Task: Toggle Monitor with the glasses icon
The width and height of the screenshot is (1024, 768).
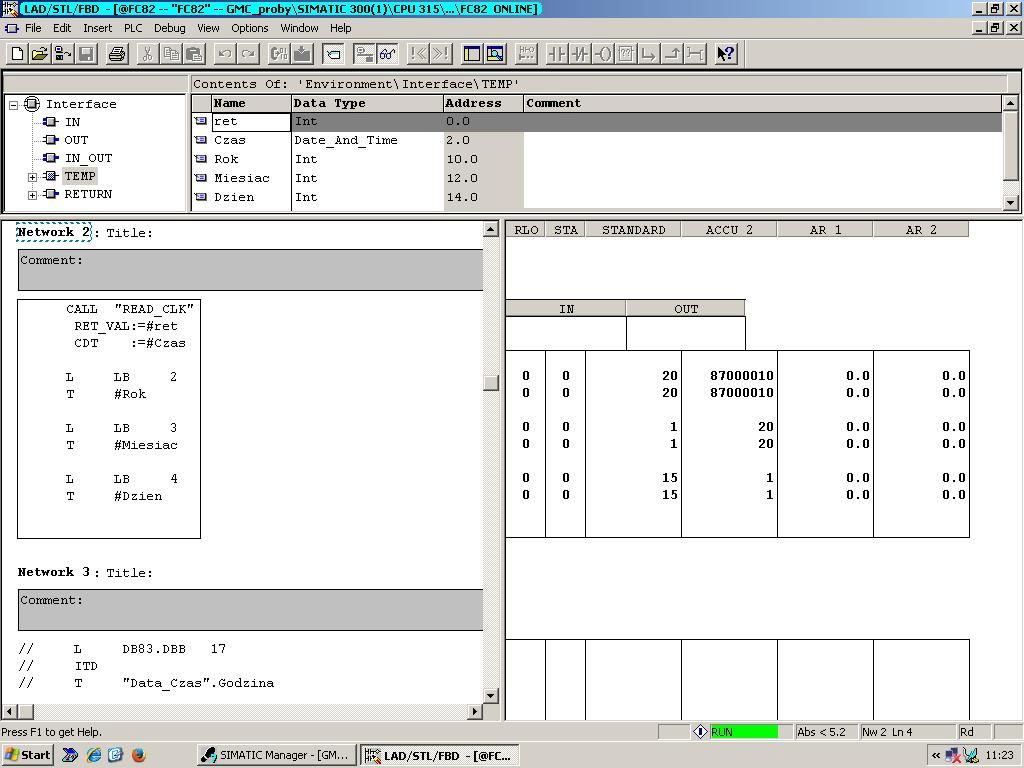Action: point(387,54)
